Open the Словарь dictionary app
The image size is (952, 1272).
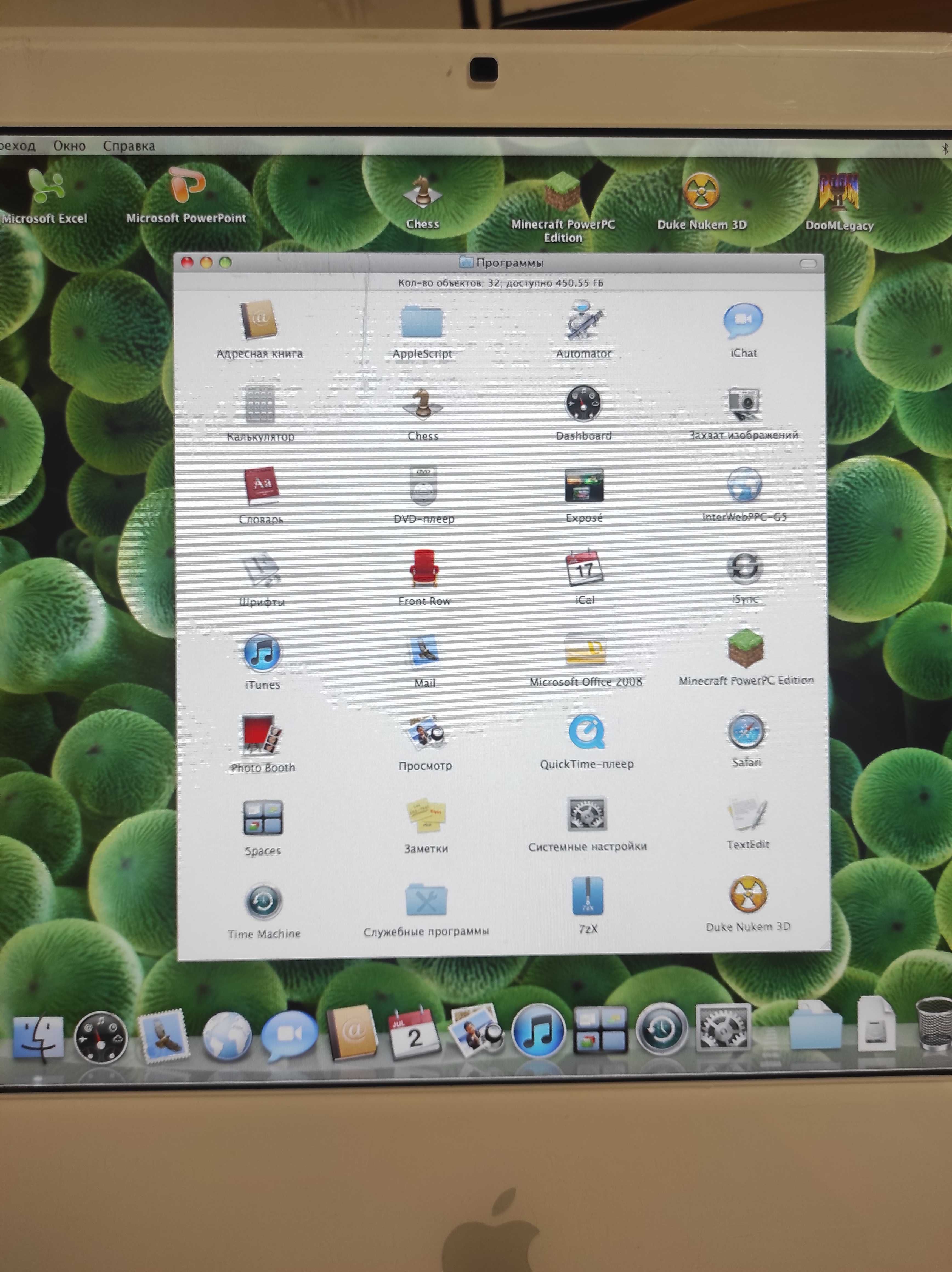pos(262,486)
